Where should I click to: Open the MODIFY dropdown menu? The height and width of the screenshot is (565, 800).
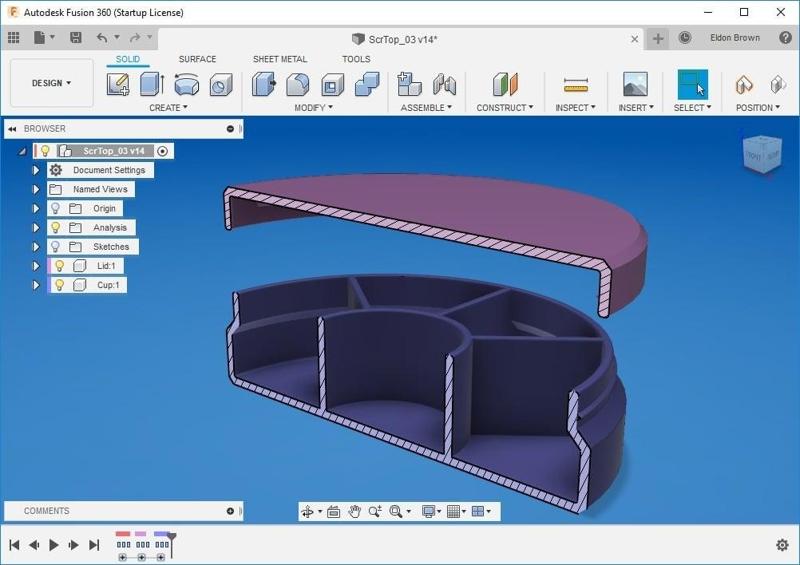313,108
